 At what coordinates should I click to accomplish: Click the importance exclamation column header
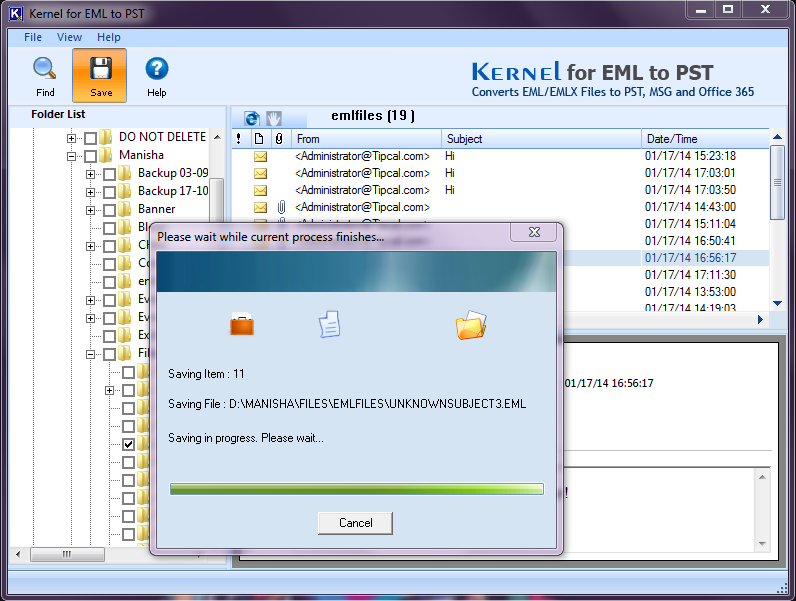tap(239, 139)
